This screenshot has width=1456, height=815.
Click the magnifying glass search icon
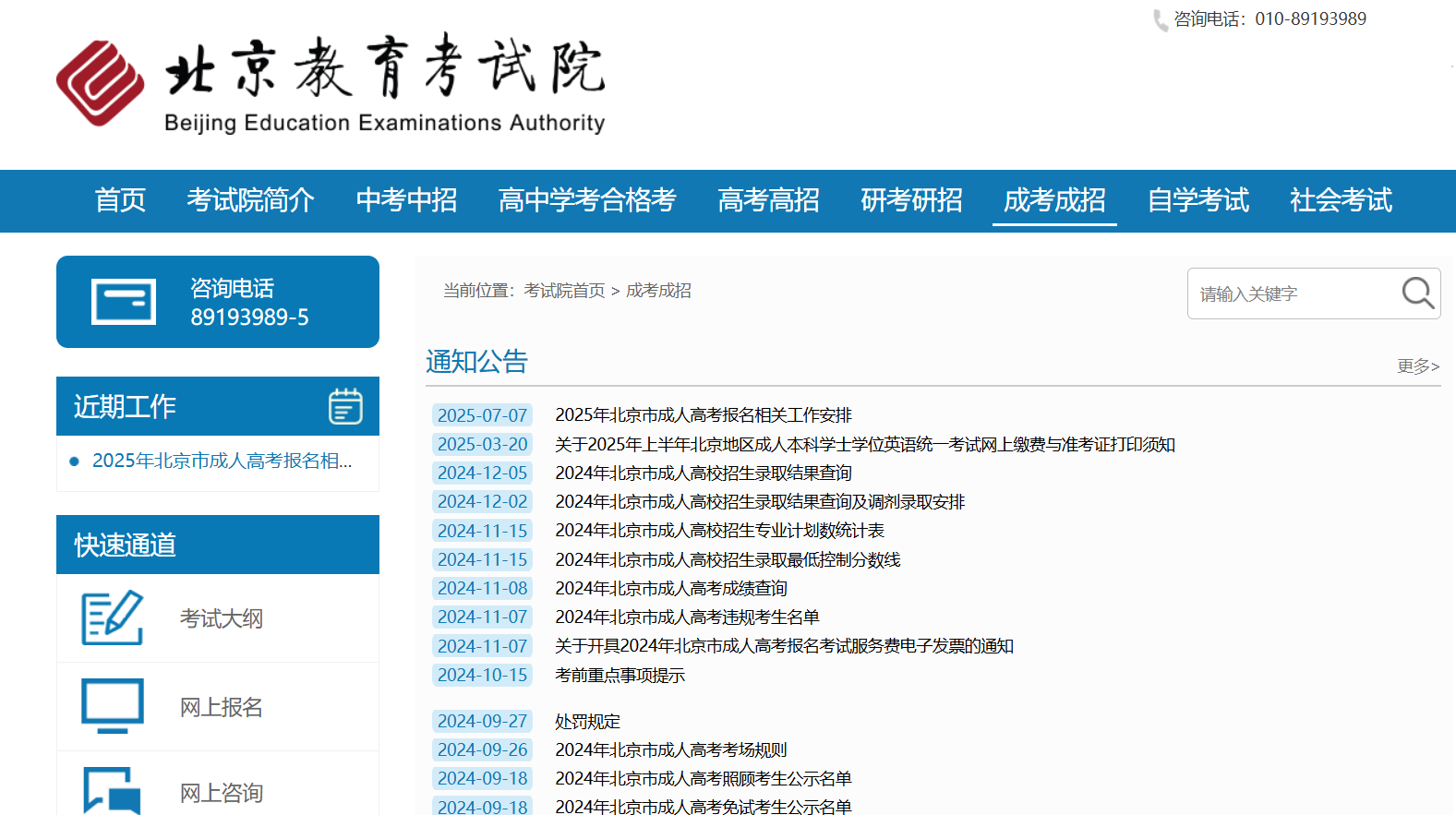1417,294
